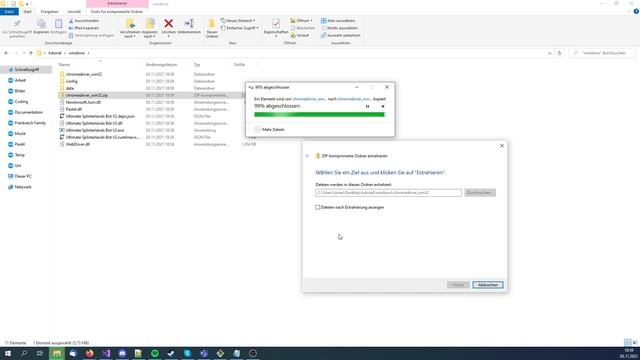640x360 pixels.
Task: Open the Bilder folder in navigation pane
Action: point(20,91)
